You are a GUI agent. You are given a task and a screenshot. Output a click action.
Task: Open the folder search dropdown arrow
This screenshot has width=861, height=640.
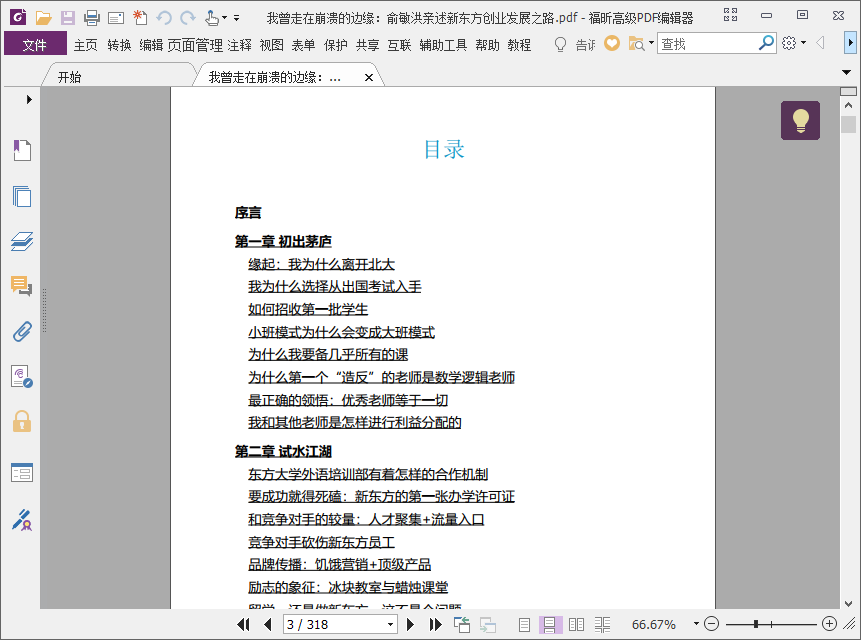651,42
